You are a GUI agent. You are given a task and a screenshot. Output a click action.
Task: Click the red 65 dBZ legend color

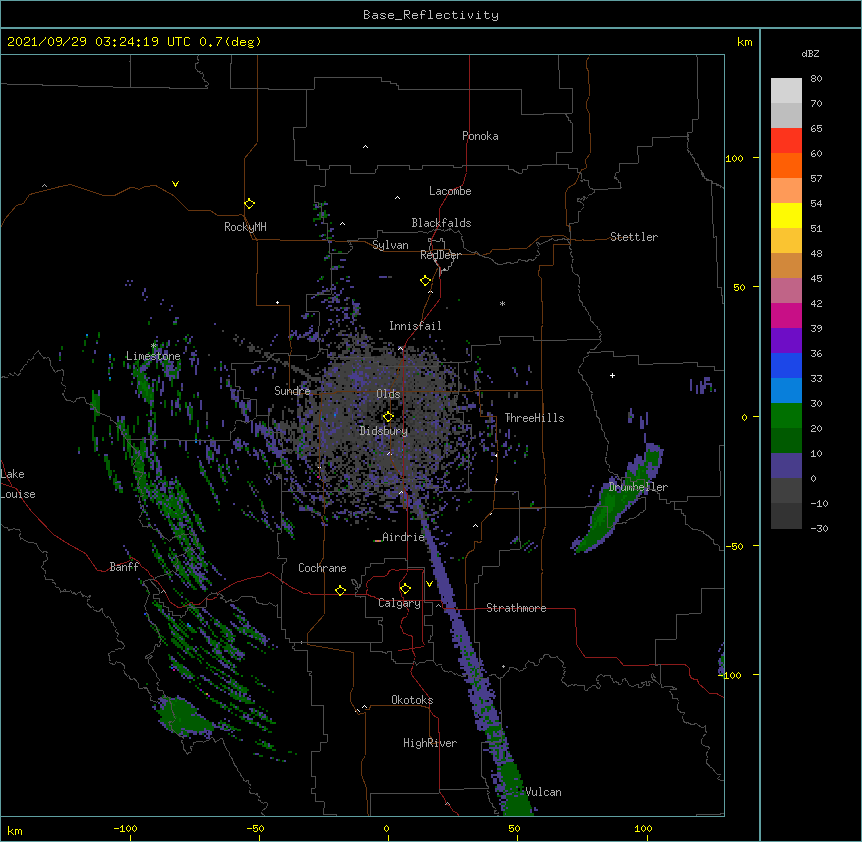point(786,140)
